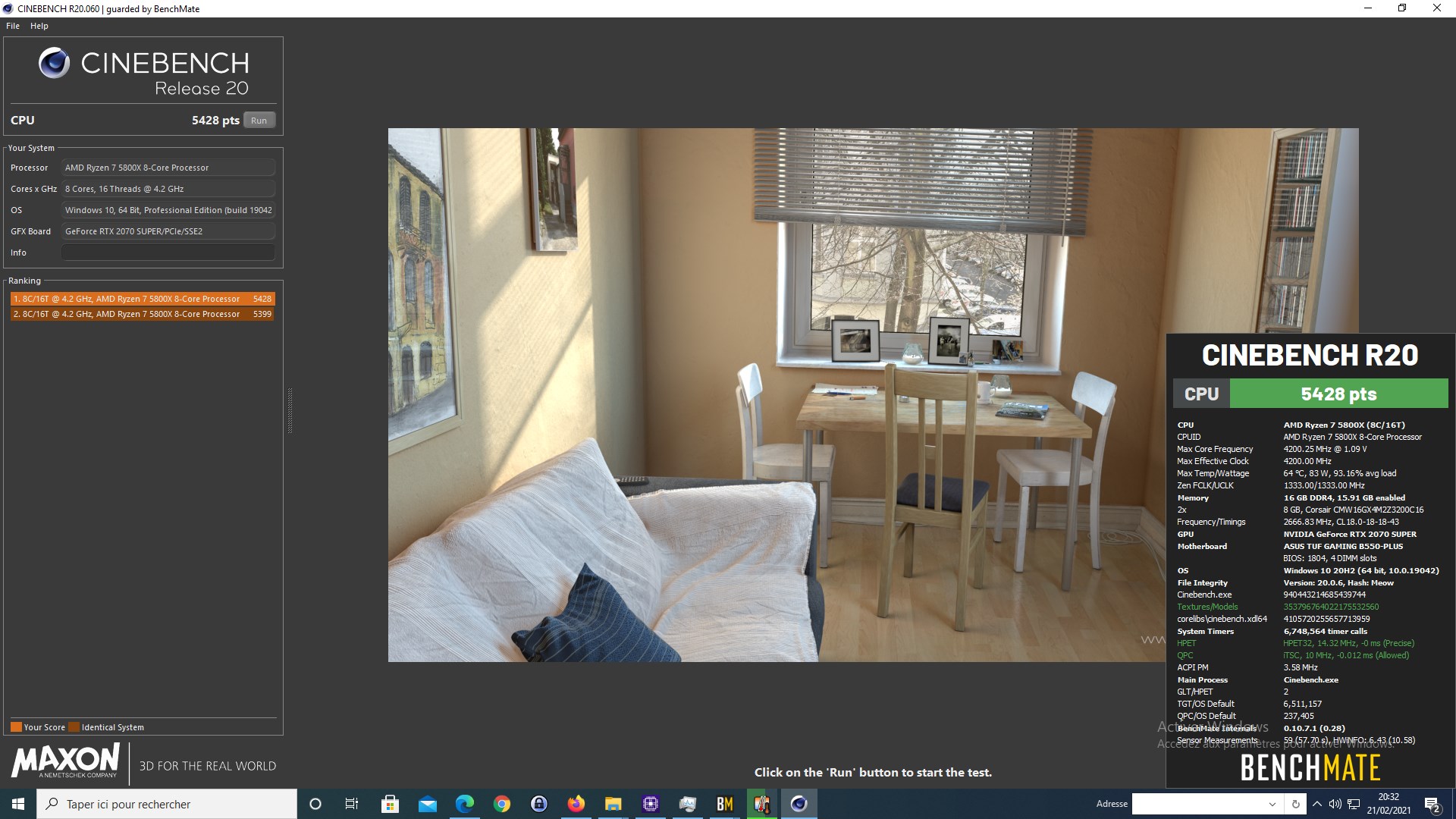Click the QPC timer green line
1456x819 pixels.
(x=1293, y=655)
